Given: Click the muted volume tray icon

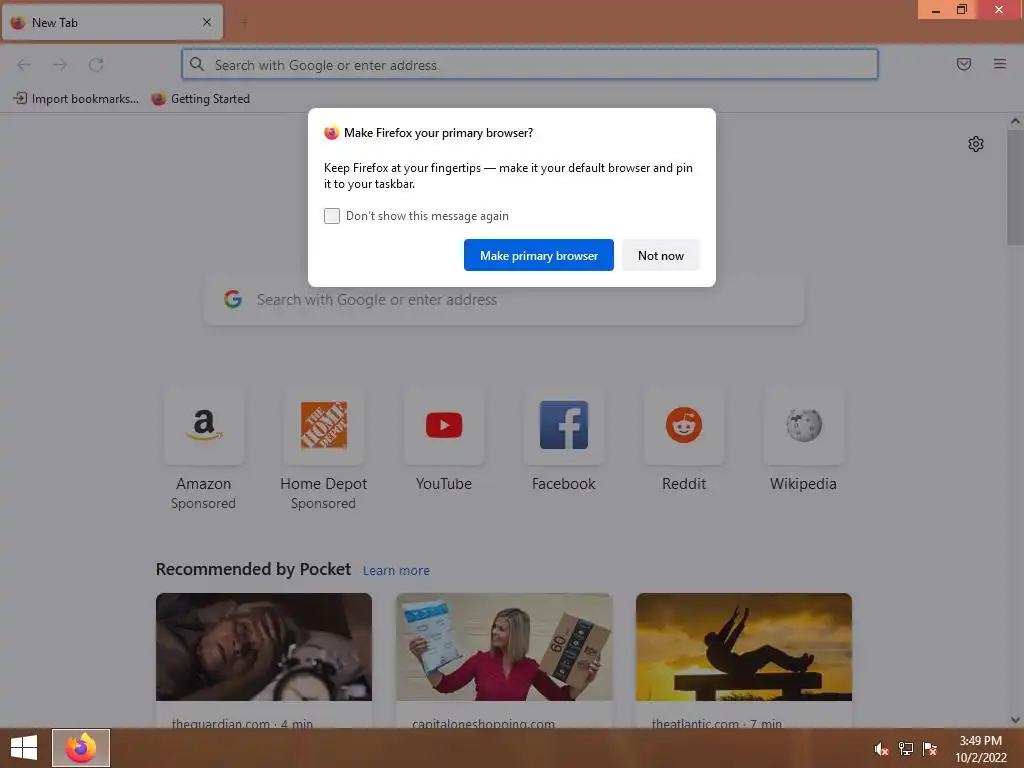Looking at the screenshot, I should tap(881, 749).
